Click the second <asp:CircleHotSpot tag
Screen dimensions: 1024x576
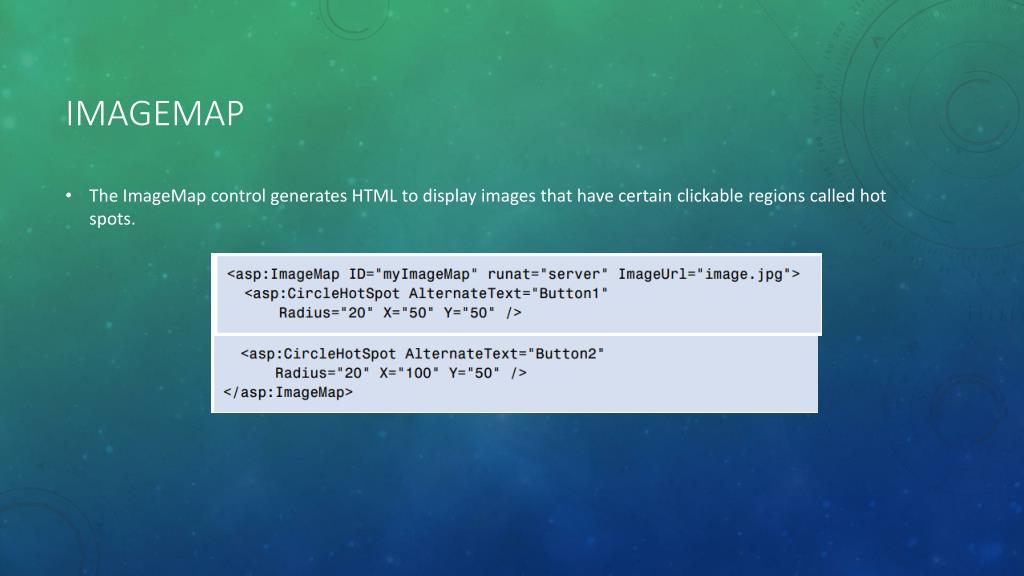click(x=318, y=354)
